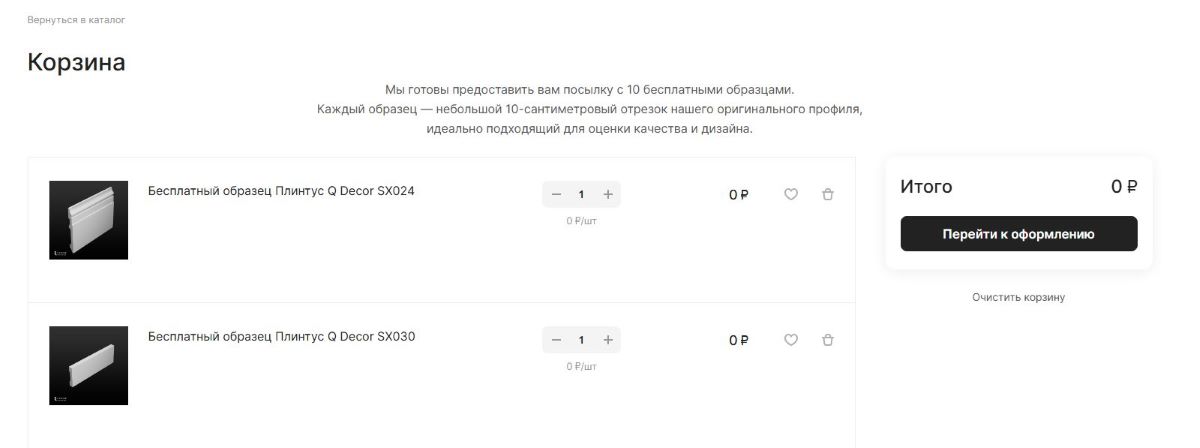The width and height of the screenshot is (1200, 448).
Task: Click the SX030 quantity field
Action: pos(581,340)
